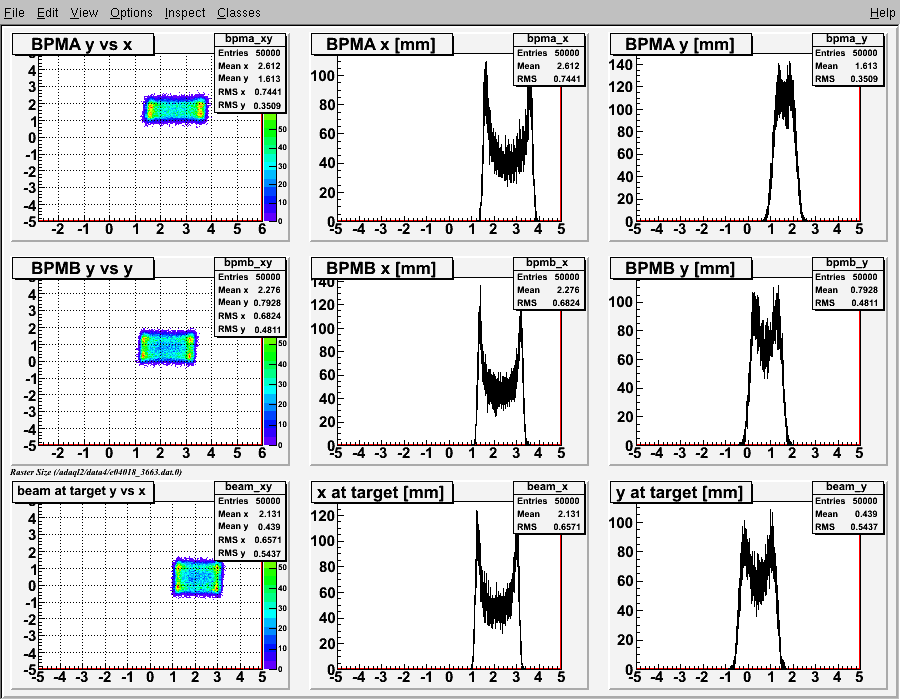Select the 'y at target [mm]' histogram title
900x700 pixels.
point(681,492)
